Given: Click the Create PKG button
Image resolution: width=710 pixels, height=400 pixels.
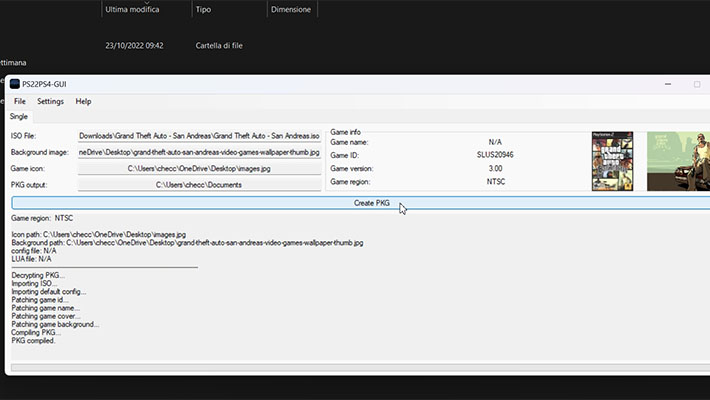Looking at the screenshot, I should click(360, 203).
